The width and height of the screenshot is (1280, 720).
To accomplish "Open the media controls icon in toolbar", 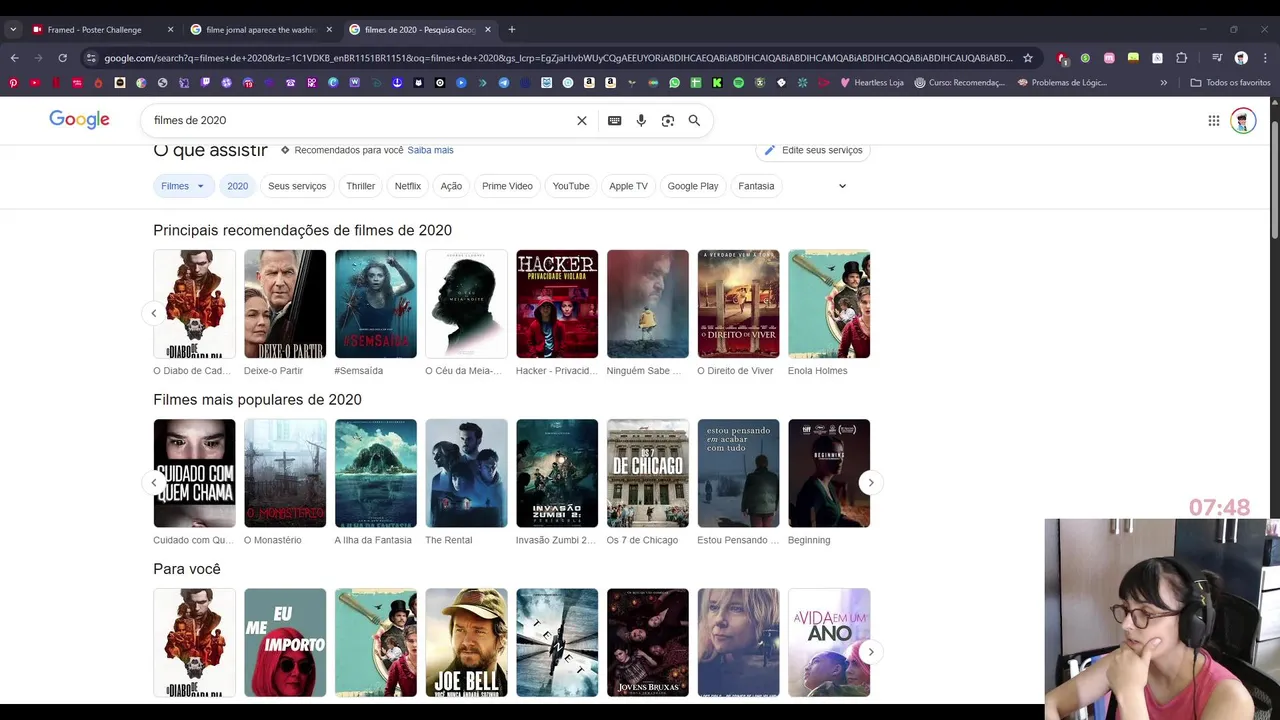I will click(x=1217, y=58).
